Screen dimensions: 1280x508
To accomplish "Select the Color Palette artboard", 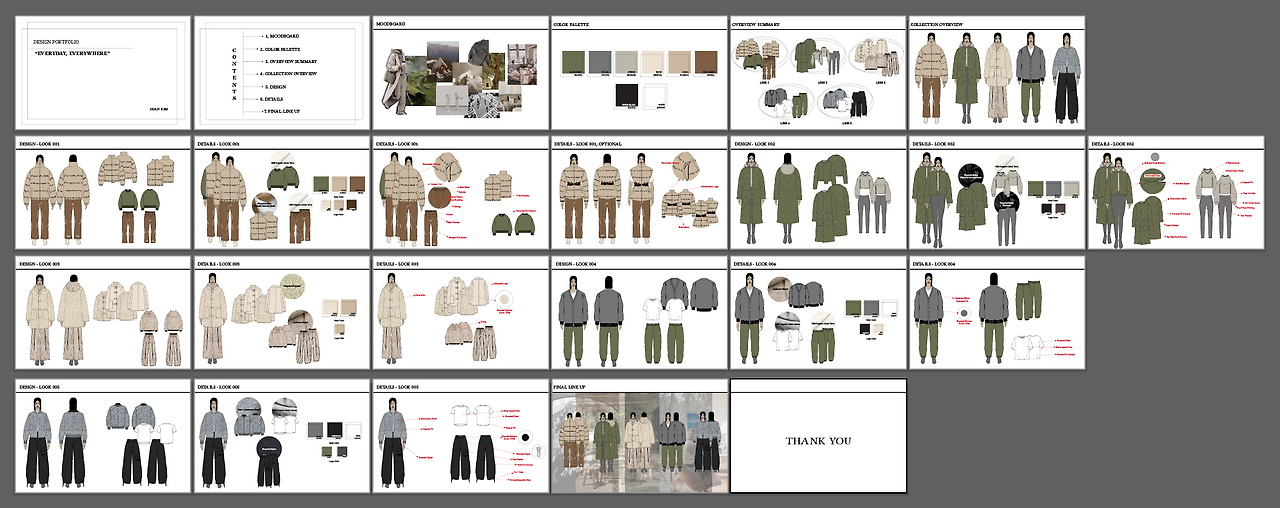I will click(x=638, y=71).
